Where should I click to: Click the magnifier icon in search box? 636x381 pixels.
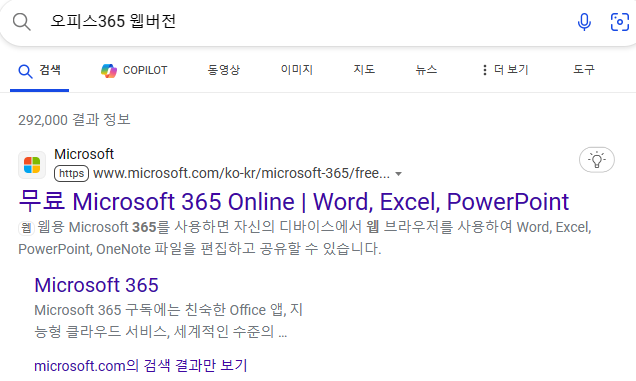tap(21, 22)
